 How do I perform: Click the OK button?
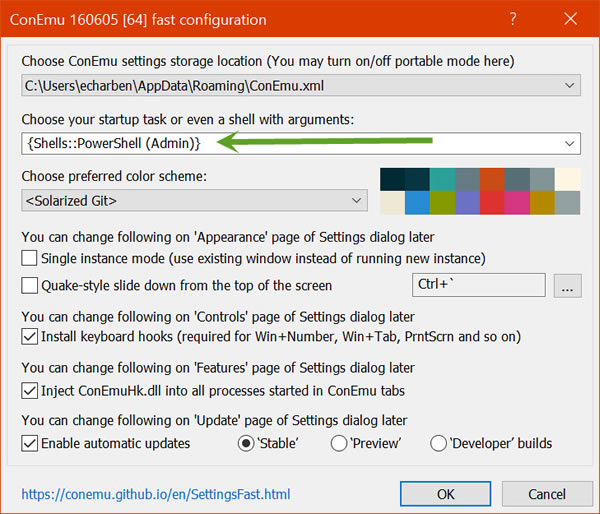(x=445, y=494)
